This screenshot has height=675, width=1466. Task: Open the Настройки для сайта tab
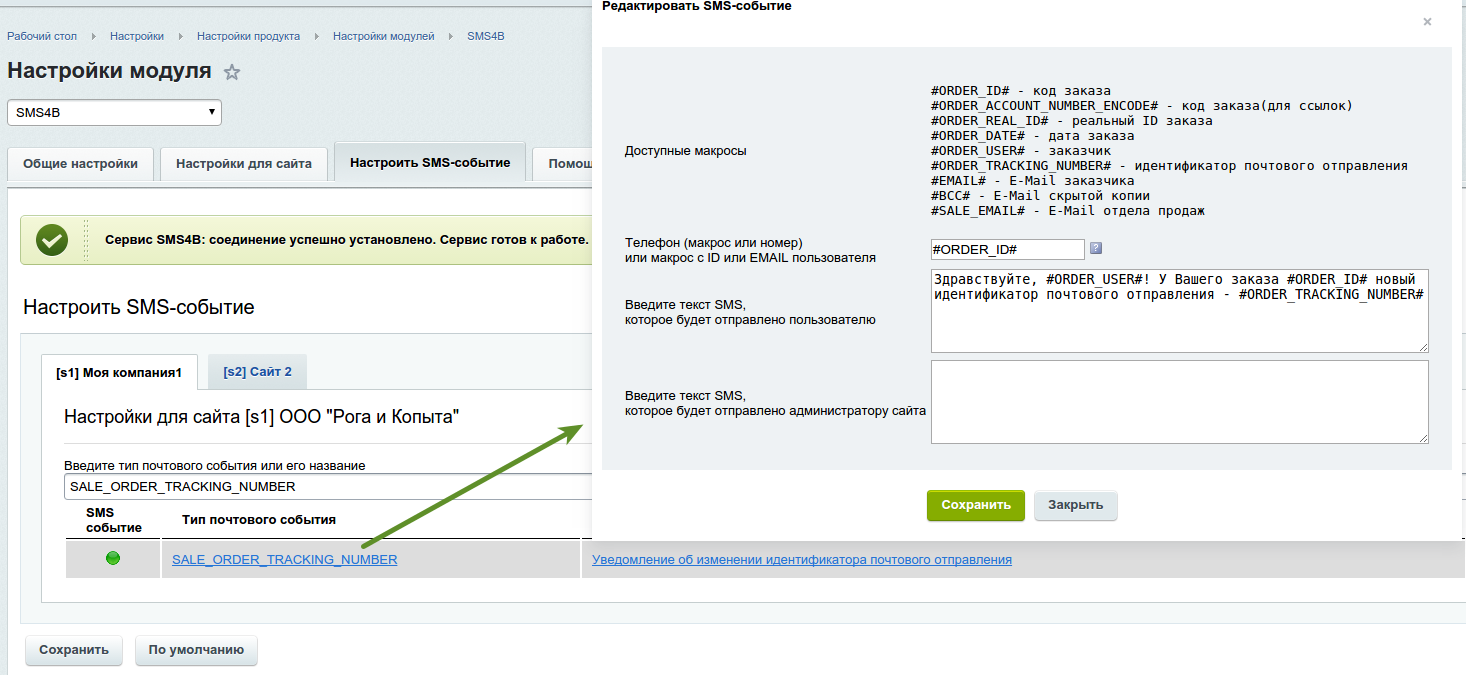coord(244,163)
